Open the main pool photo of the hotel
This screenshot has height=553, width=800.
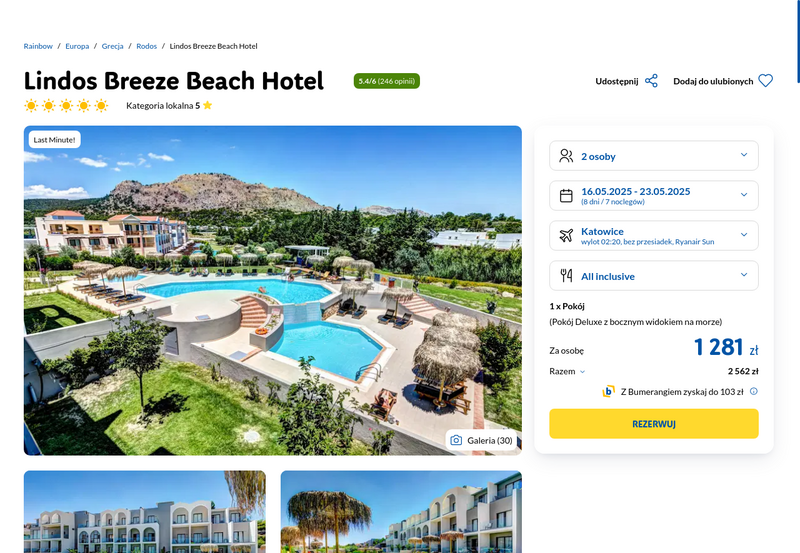[x=272, y=290]
